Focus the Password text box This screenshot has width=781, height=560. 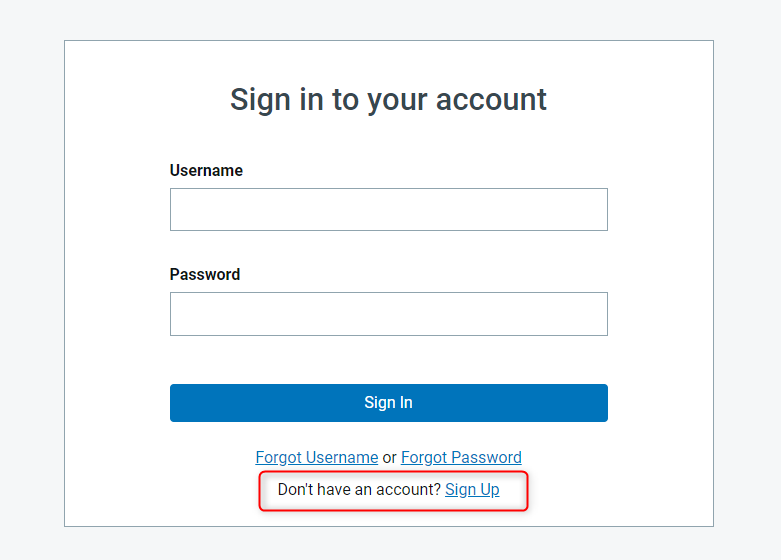click(x=388, y=314)
